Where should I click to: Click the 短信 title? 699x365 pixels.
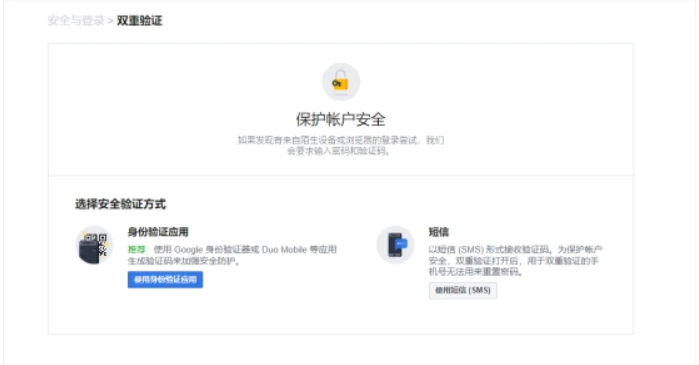[439, 232]
